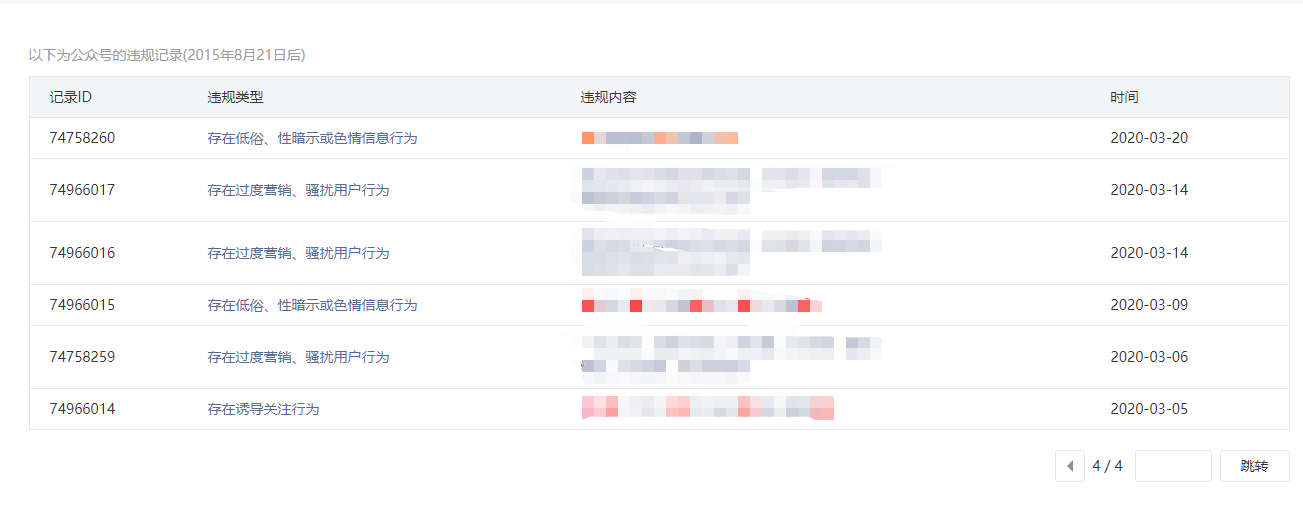Open violation type for record 74758259
The height and width of the screenshot is (515, 1303).
(298, 357)
